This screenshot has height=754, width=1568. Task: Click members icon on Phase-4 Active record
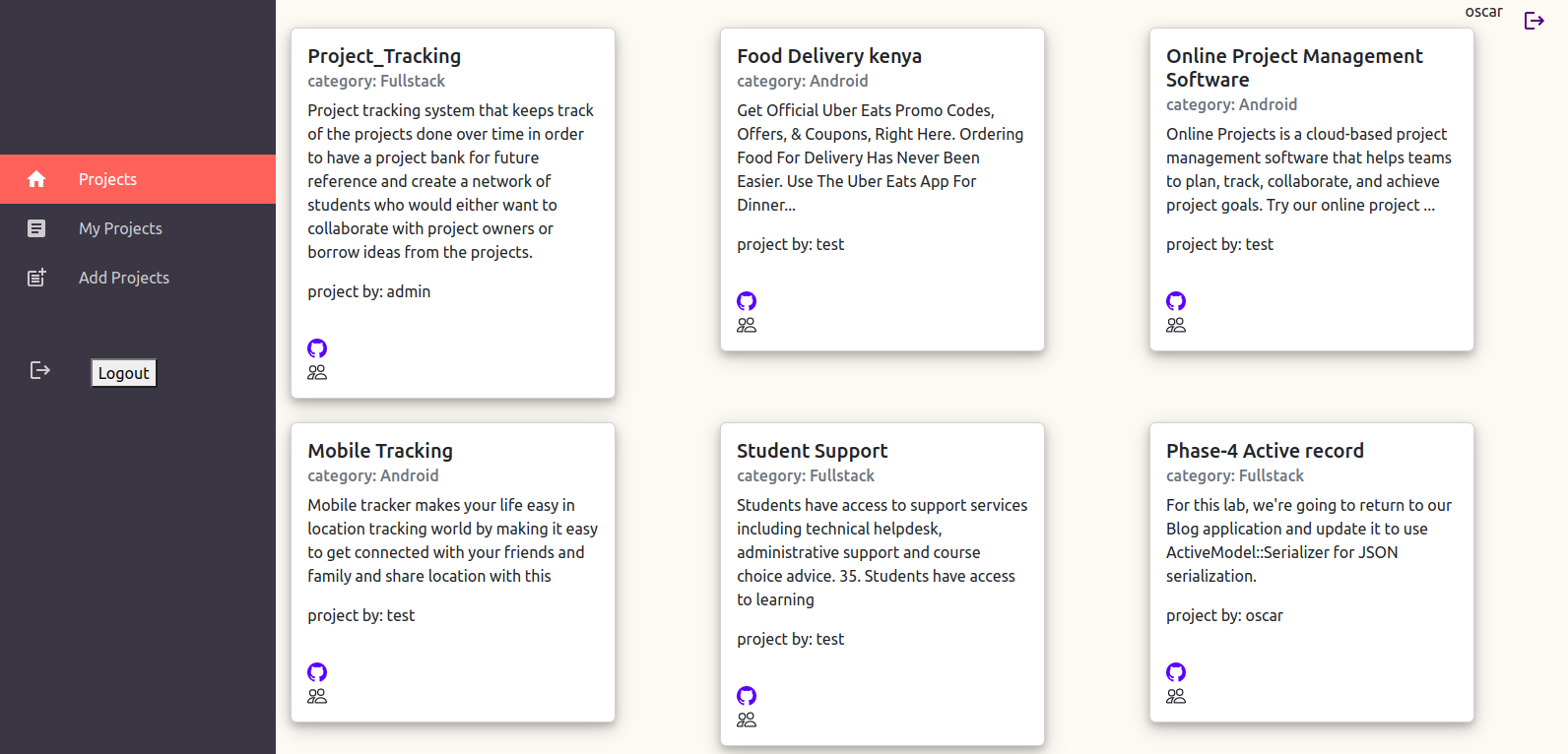tap(1176, 696)
